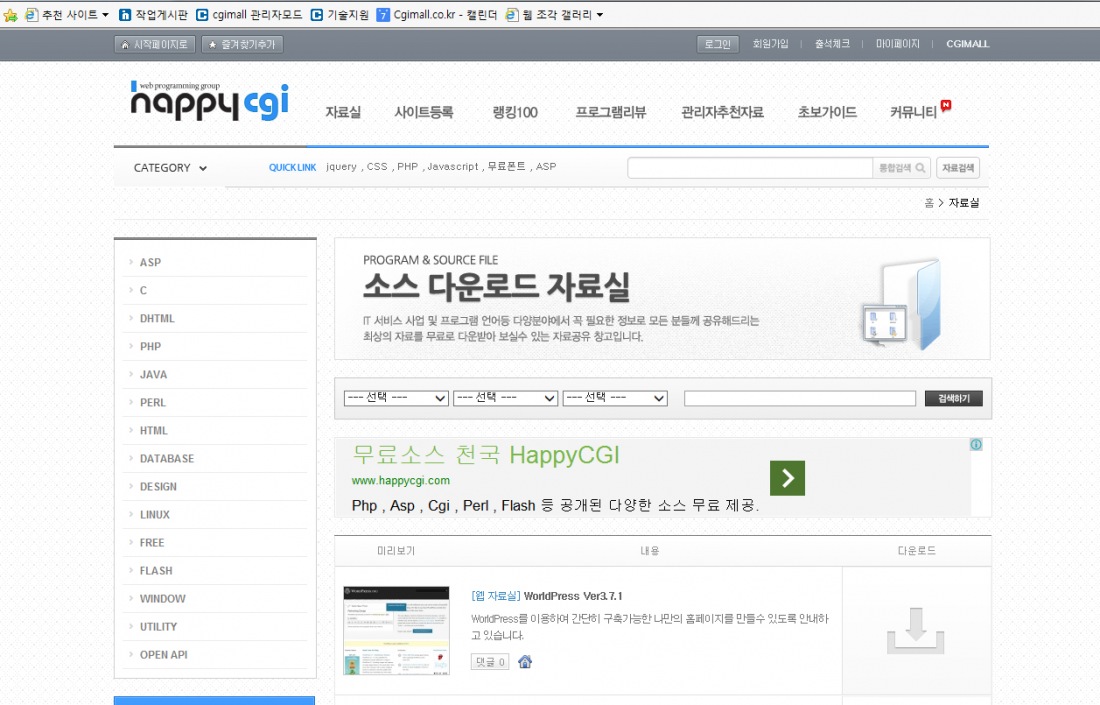Click the home icon under WordPress entry
This screenshot has height=705, width=1100.
point(525,661)
